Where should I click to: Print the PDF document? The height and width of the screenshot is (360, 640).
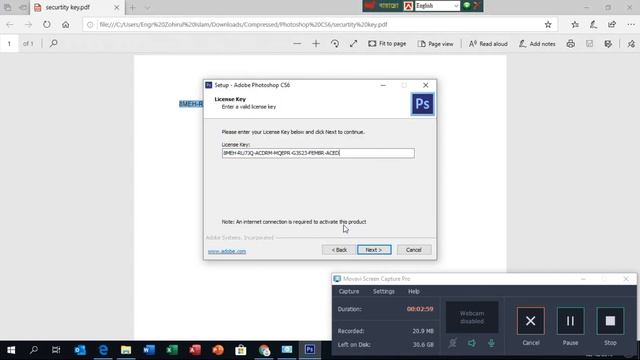pyautogui.click(x=571, y=43)
